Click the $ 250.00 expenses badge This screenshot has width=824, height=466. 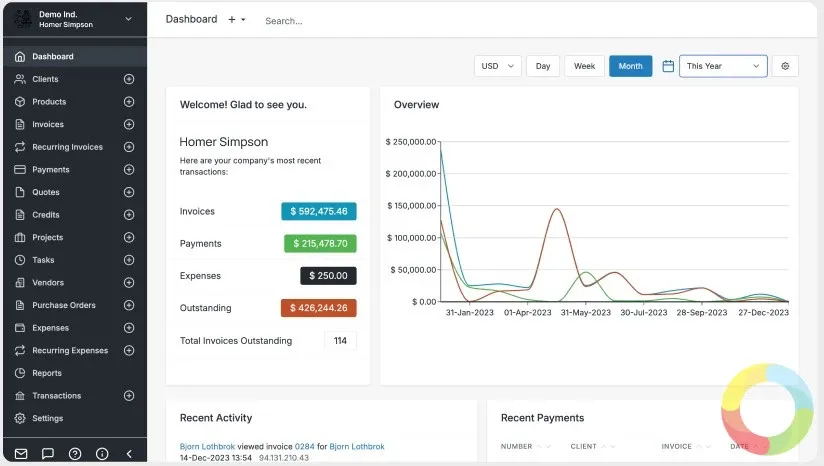[328, 276]
